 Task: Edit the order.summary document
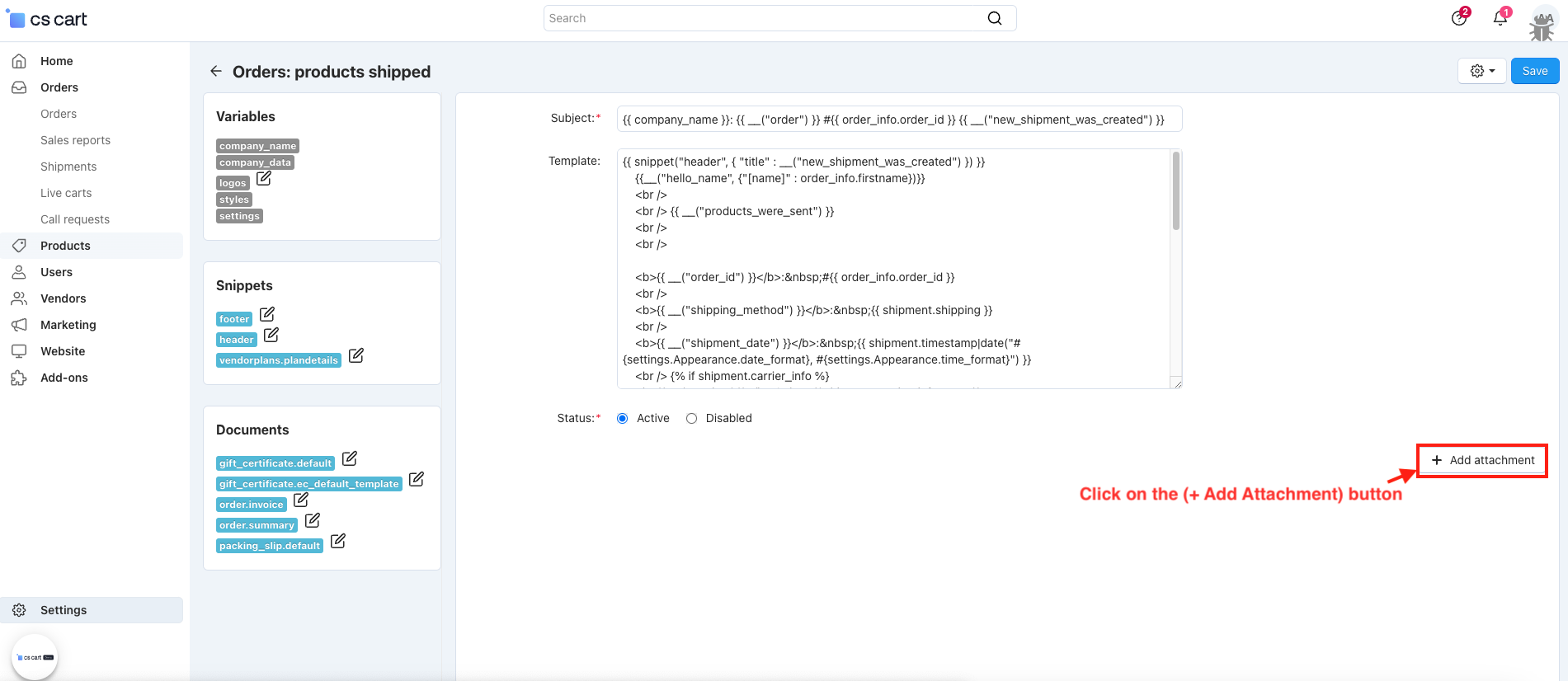pos(313,520)
